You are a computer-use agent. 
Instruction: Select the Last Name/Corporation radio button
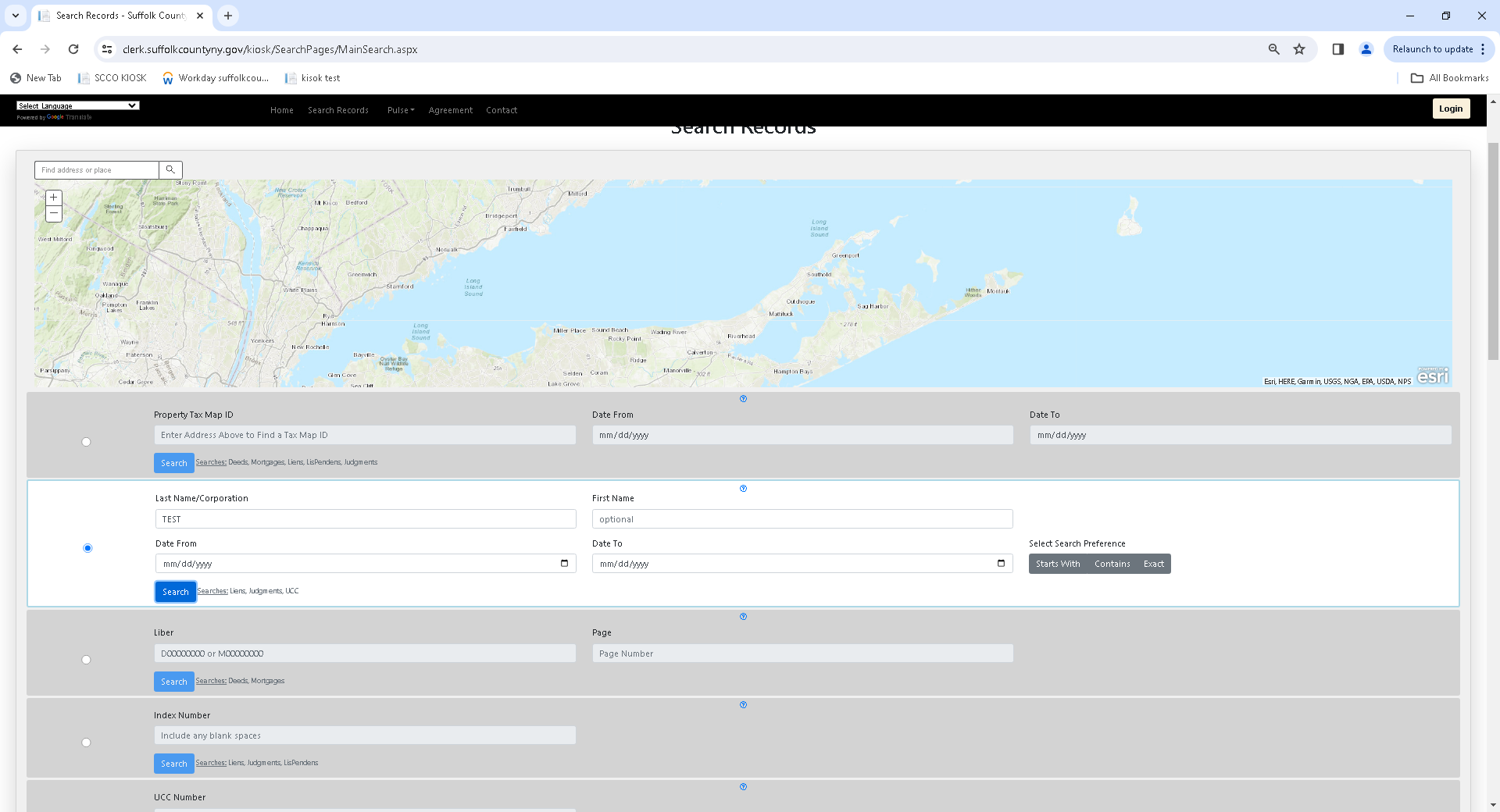coord(87,548)
